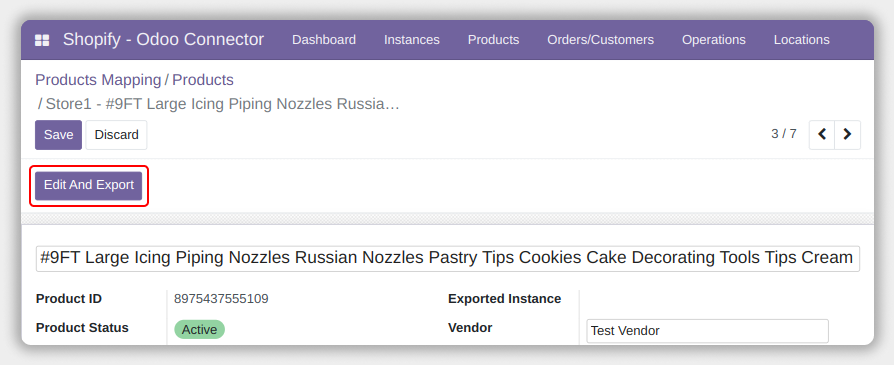The image size is (894, 365).
Task: Go to previous record arrow
Action: pyautogui.click(x=822, y=135)
